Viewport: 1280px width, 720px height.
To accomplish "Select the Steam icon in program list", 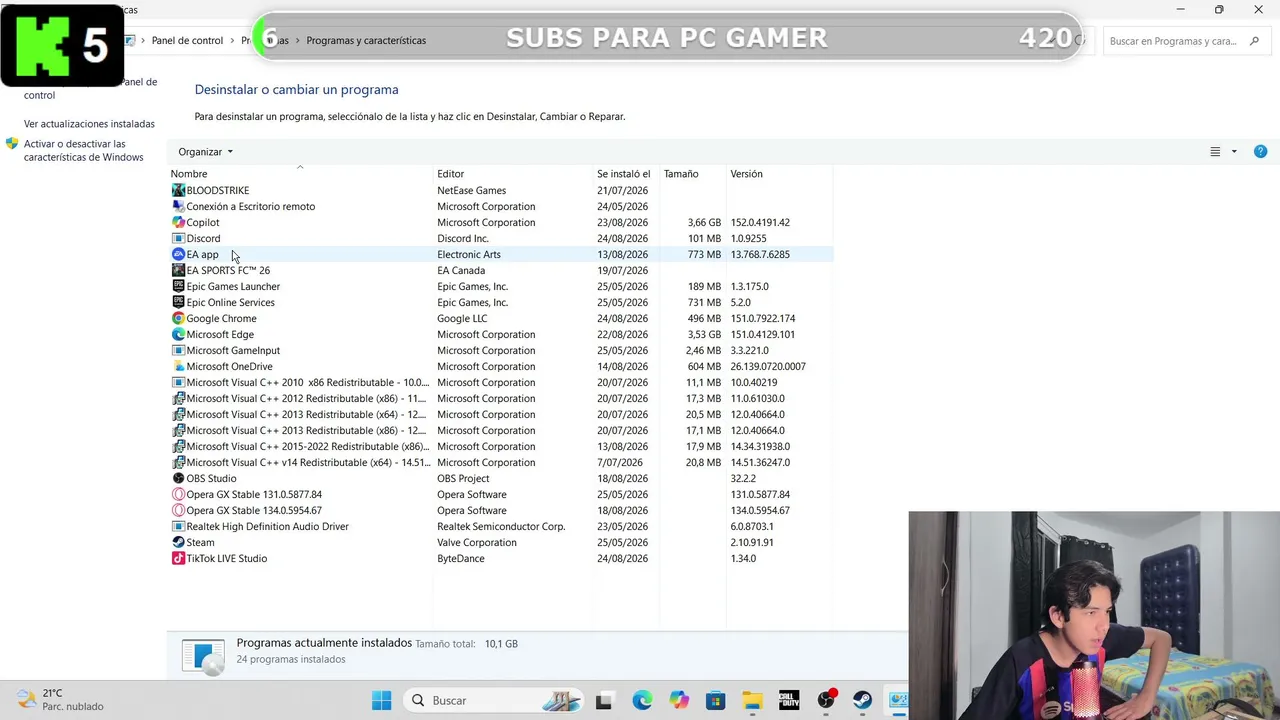I will point(178,542).
